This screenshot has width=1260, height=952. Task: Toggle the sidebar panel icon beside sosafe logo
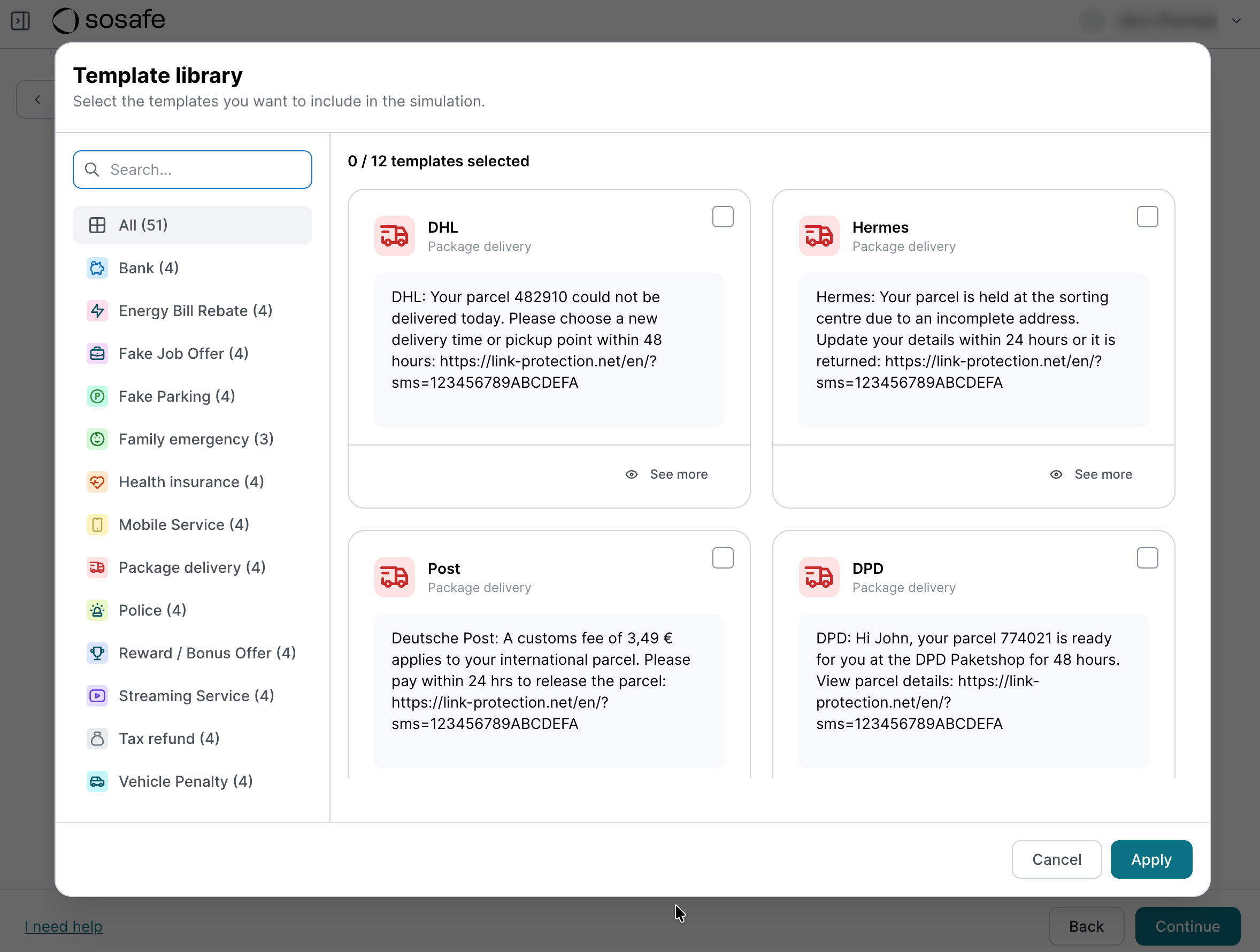click(x=20, y=21)
